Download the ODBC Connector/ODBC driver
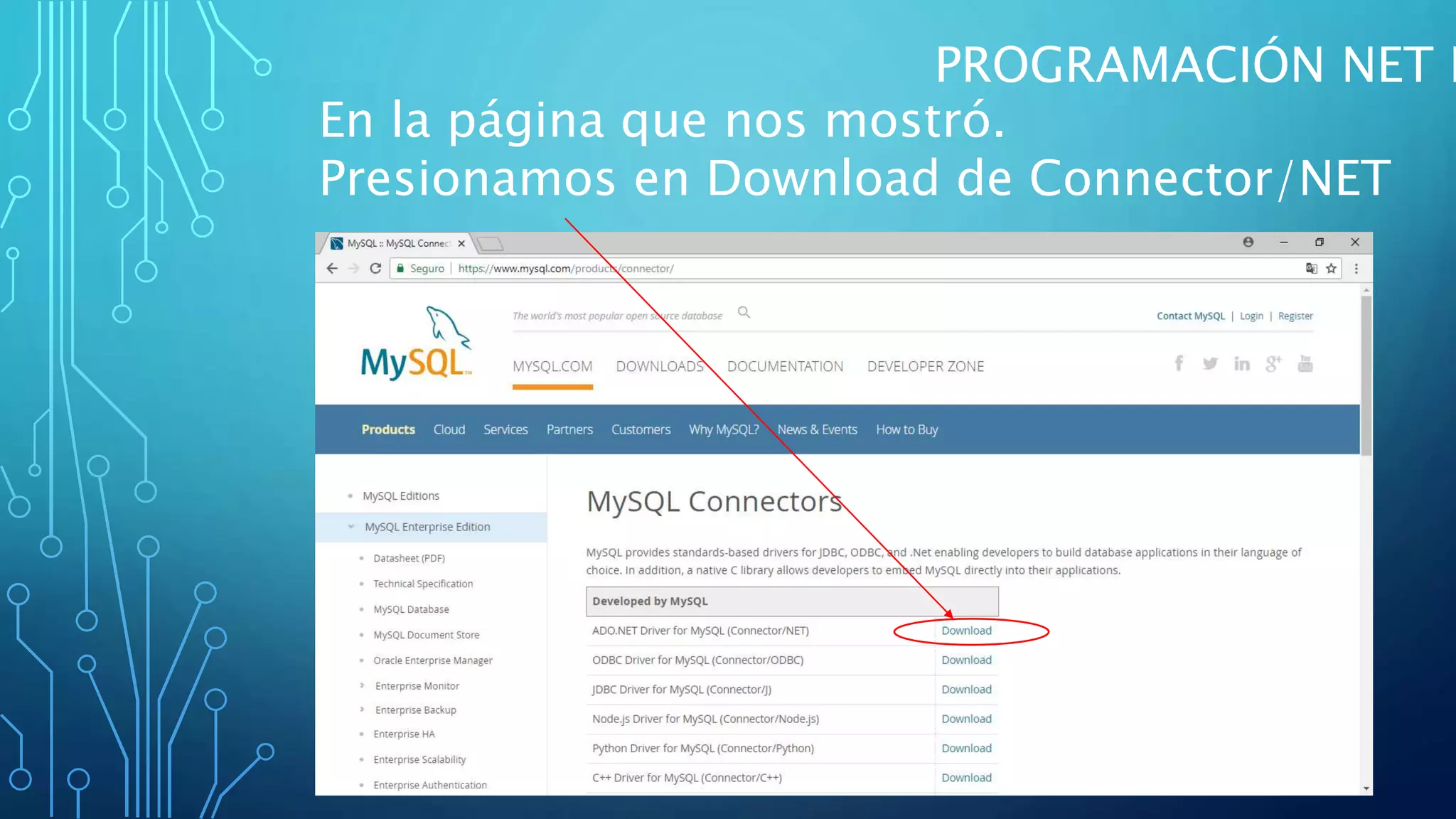 click(966, 660)
